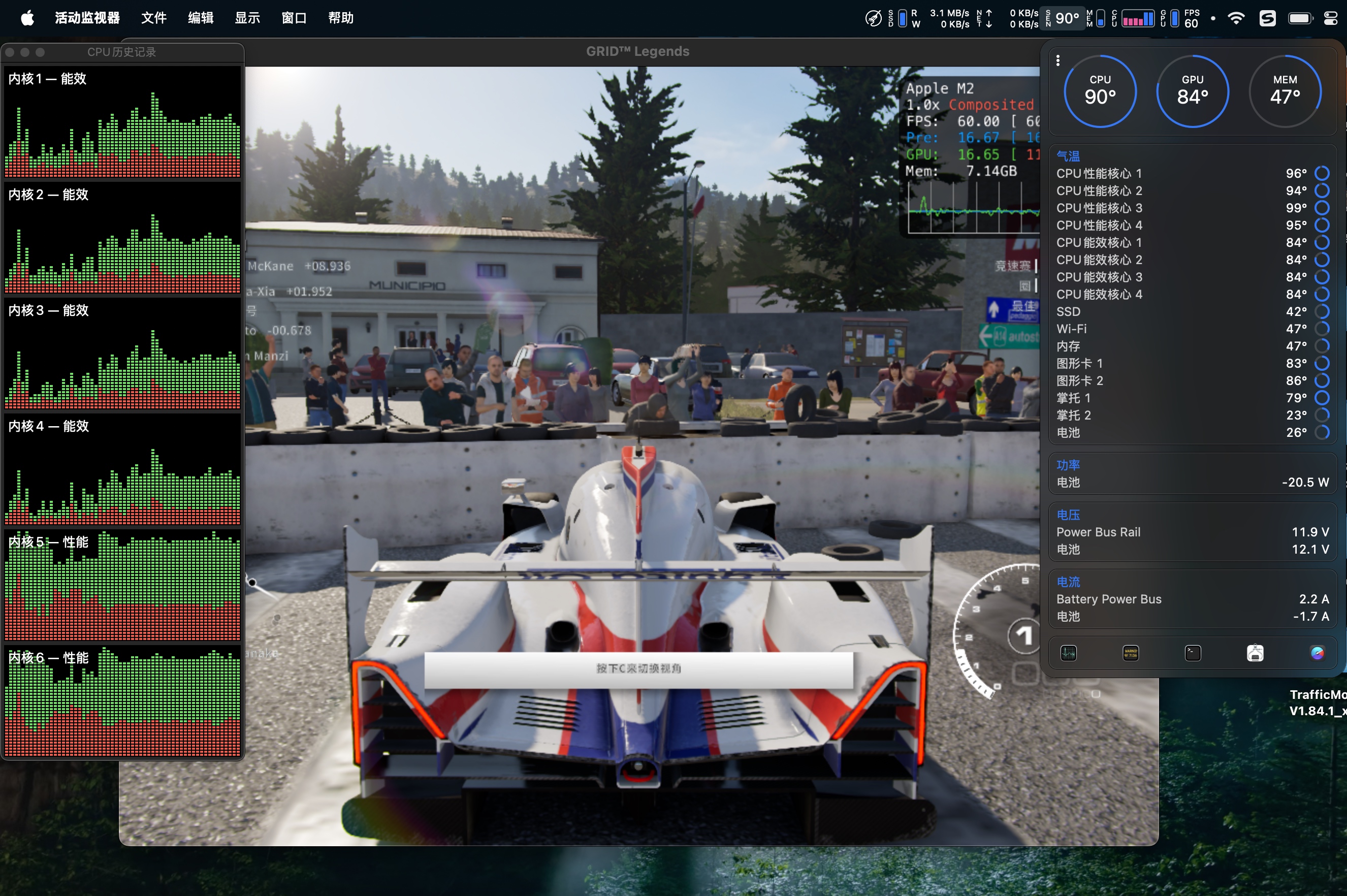This screenshot has height=896, width=1347.
Task: Open the battery status menu bar icon
Action: (1300, 18)
